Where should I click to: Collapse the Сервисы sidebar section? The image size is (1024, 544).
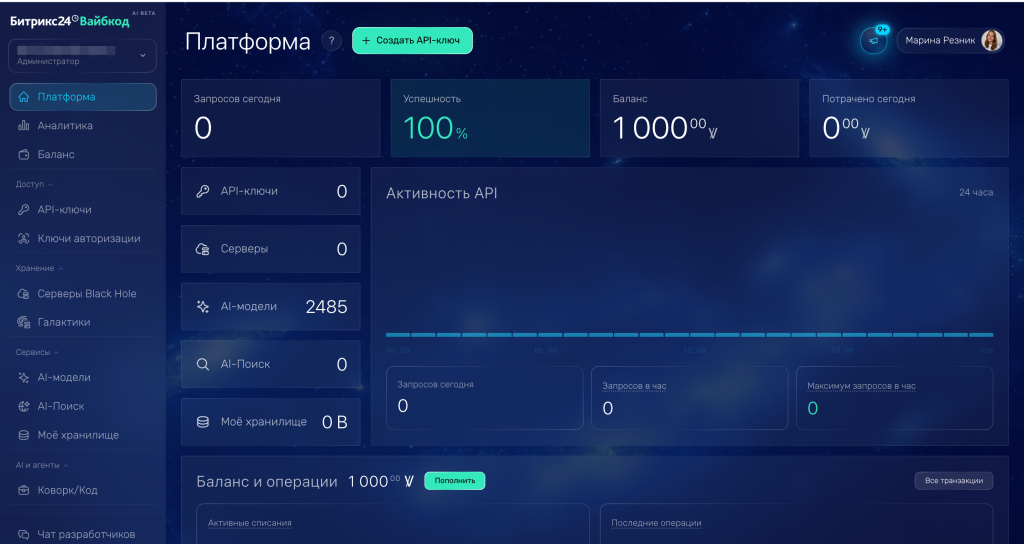(x=37, y=352)
